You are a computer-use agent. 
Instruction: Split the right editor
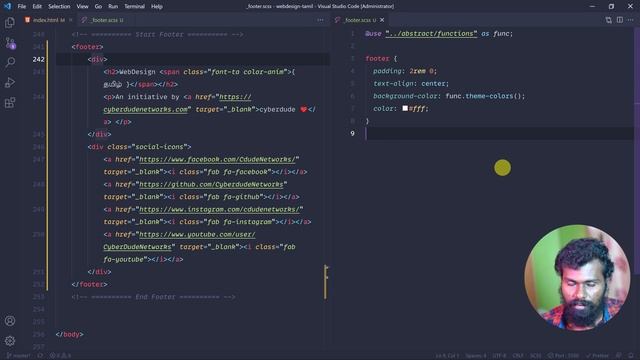pos(620,20)
